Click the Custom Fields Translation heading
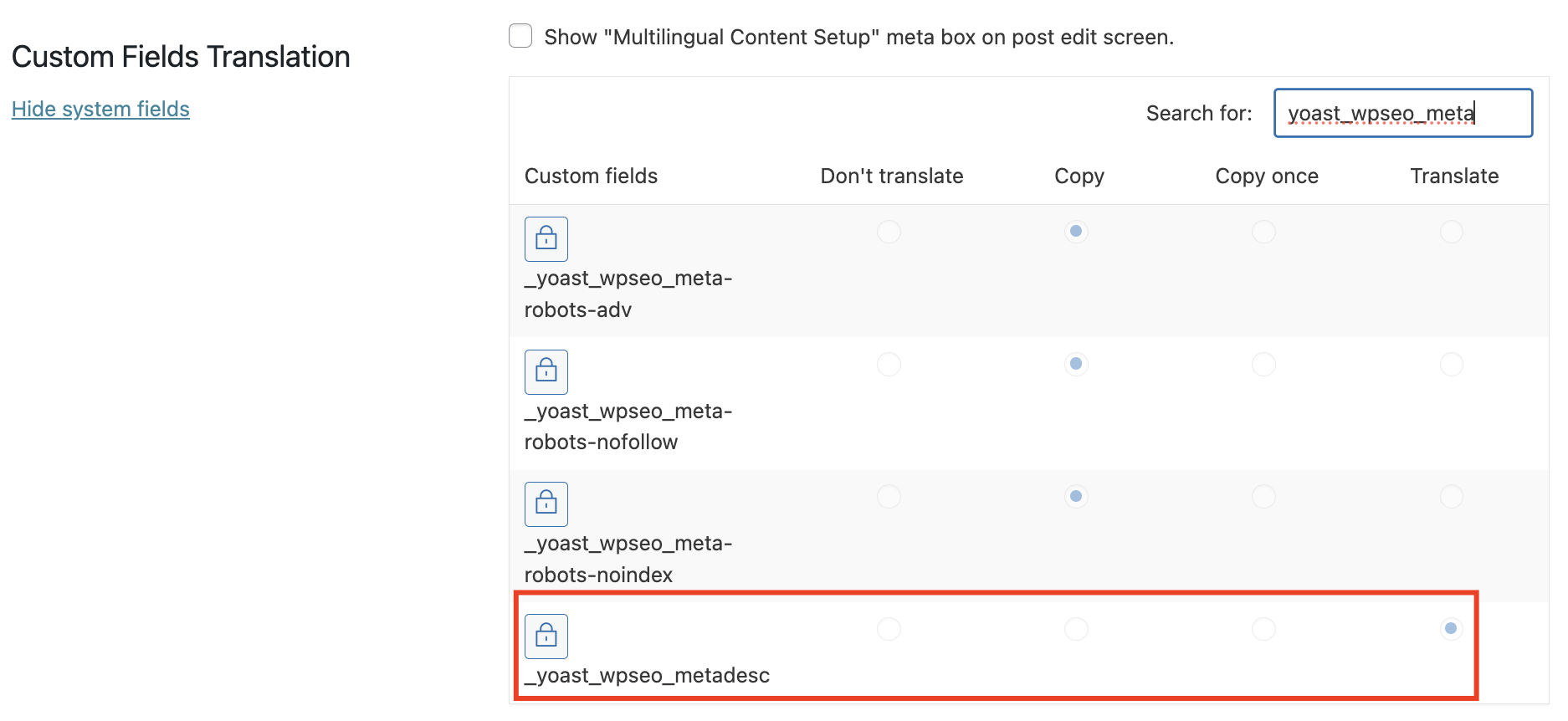 [x=181, y=57]
